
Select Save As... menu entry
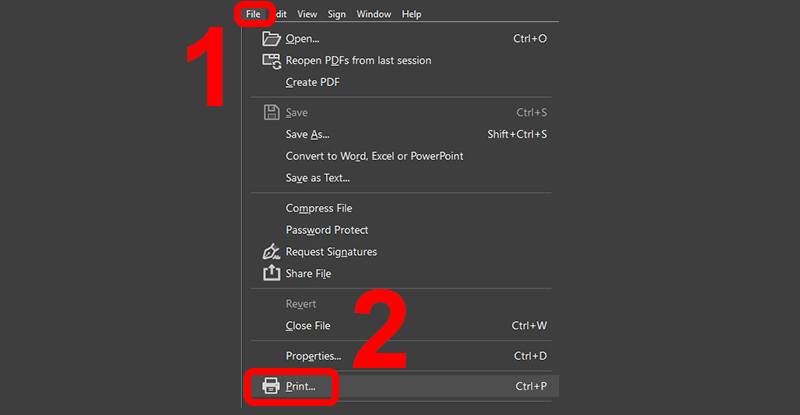307,134
